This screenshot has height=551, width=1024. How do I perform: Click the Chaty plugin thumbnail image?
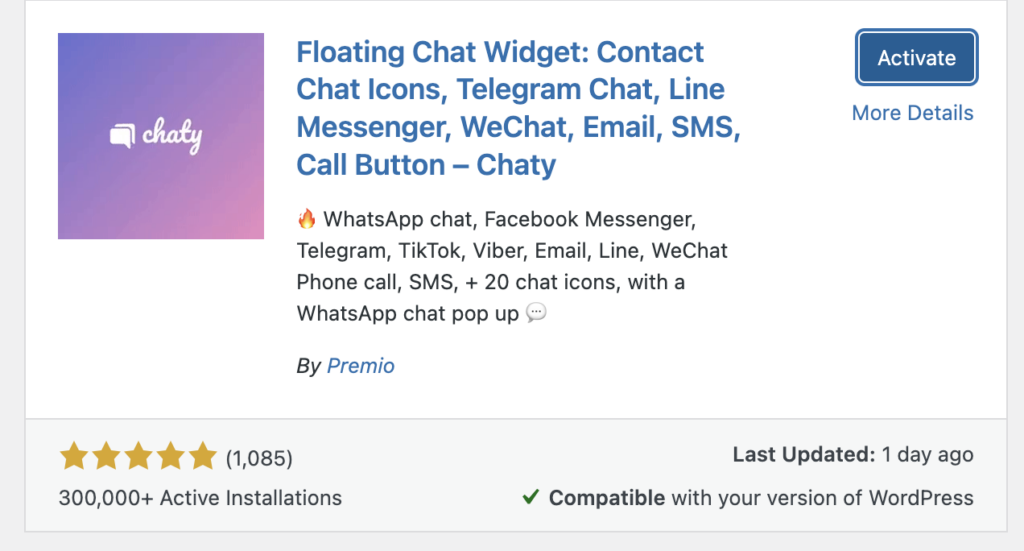click(x=161, y=136)
